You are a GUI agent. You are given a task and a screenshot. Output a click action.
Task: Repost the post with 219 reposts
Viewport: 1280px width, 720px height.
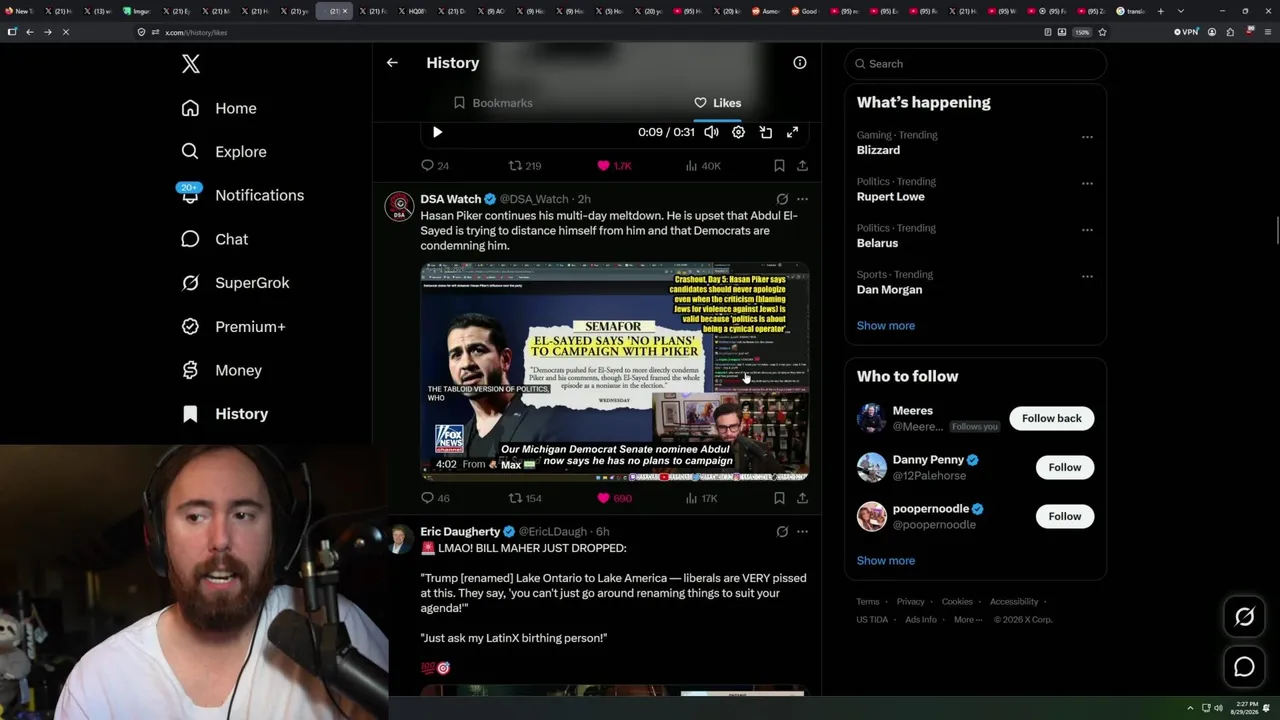[x=525, y=166]
